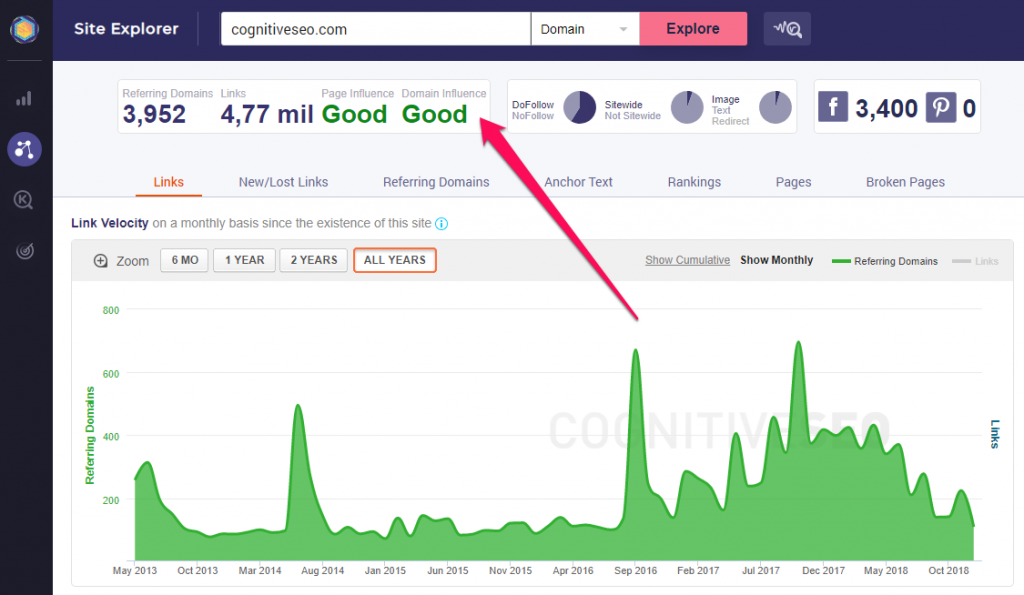Image resolution: width=1024 pixels, height=595 pixels.
Task: Click the Oct 2018 axis label
Action: (949, 570)
